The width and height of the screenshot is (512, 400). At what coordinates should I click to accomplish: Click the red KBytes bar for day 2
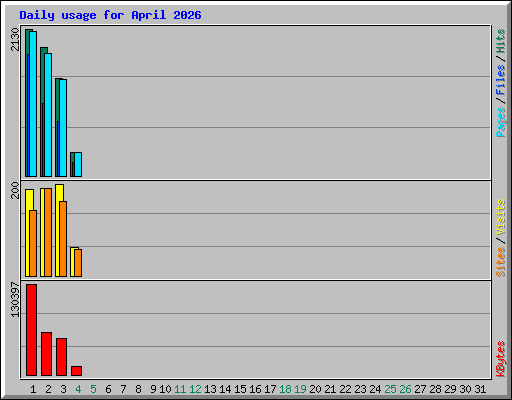pyautogui.click(x=46, y=354)
